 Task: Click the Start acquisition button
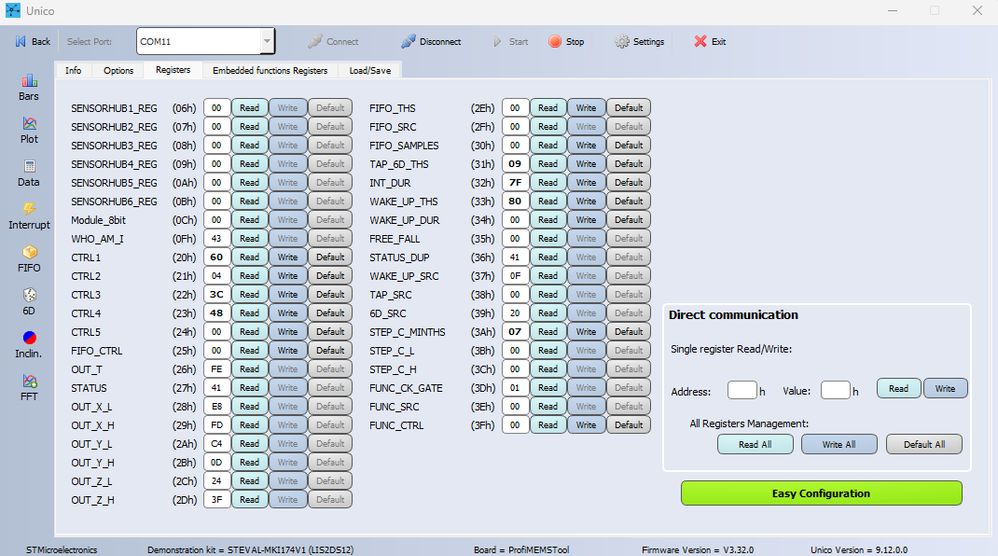510,41
